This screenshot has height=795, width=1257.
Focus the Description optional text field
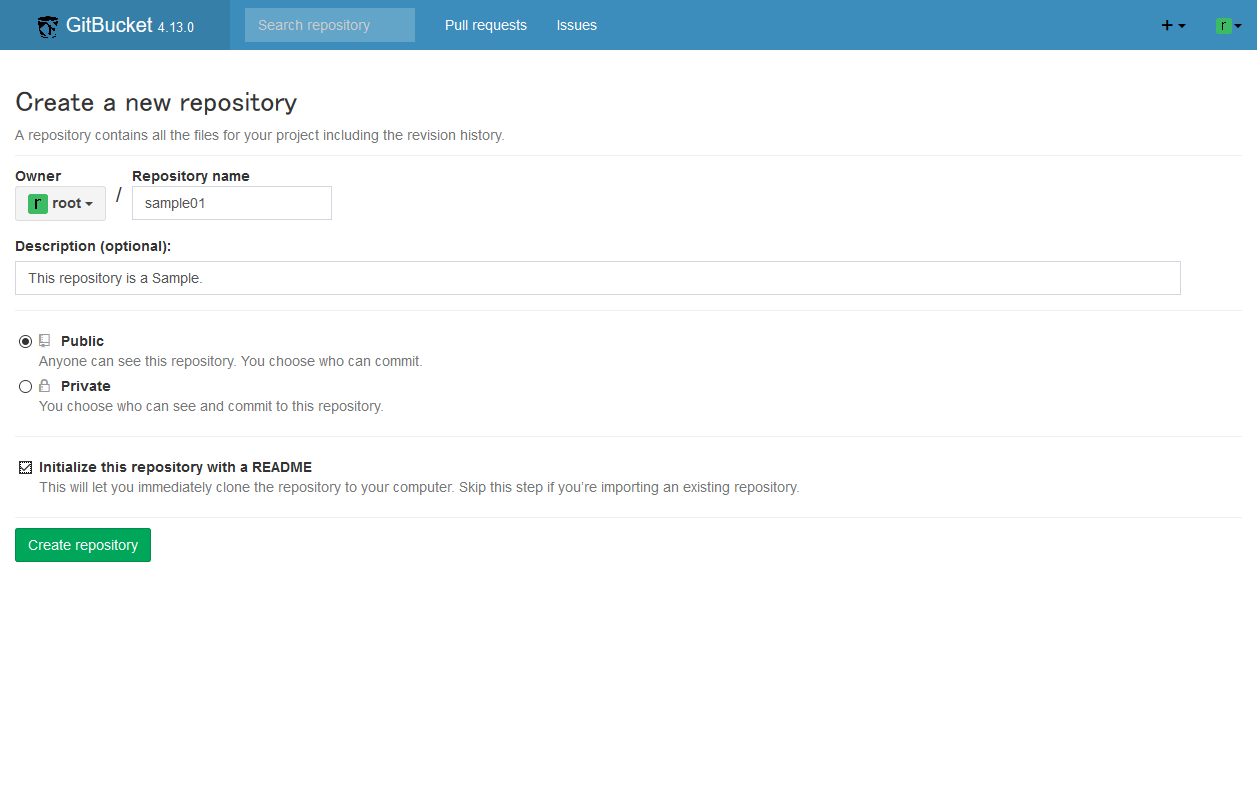coord(597,277)
